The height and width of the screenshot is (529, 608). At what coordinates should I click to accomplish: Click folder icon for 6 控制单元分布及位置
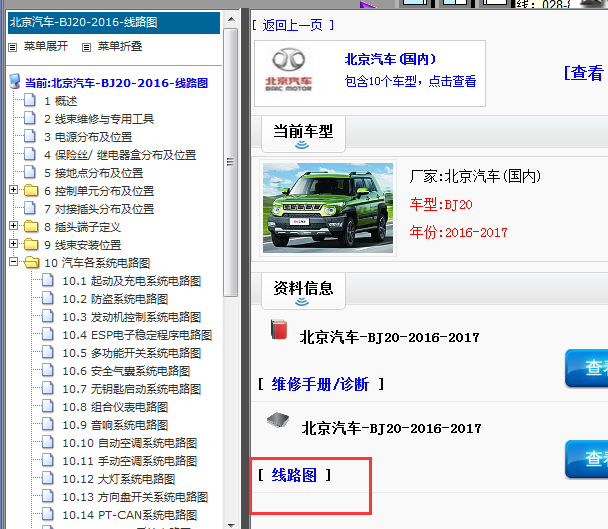click(x=31, y=190)
